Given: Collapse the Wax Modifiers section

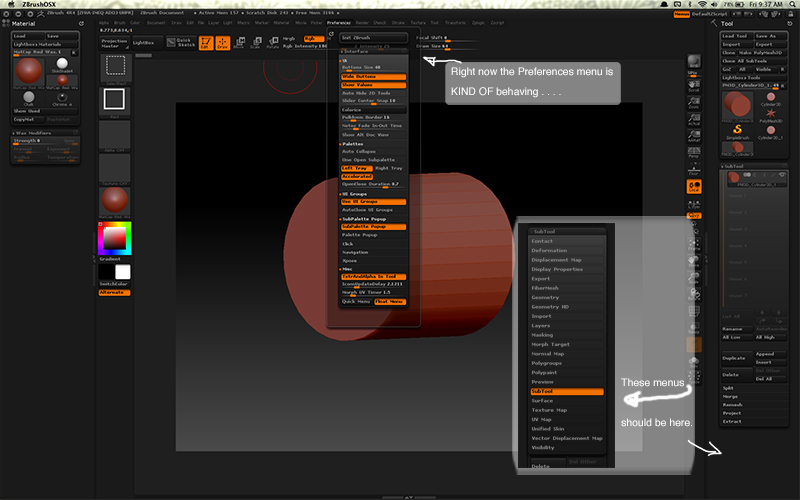Looking at the screenshot, I should pyautogui.click(x=45, y=133).
